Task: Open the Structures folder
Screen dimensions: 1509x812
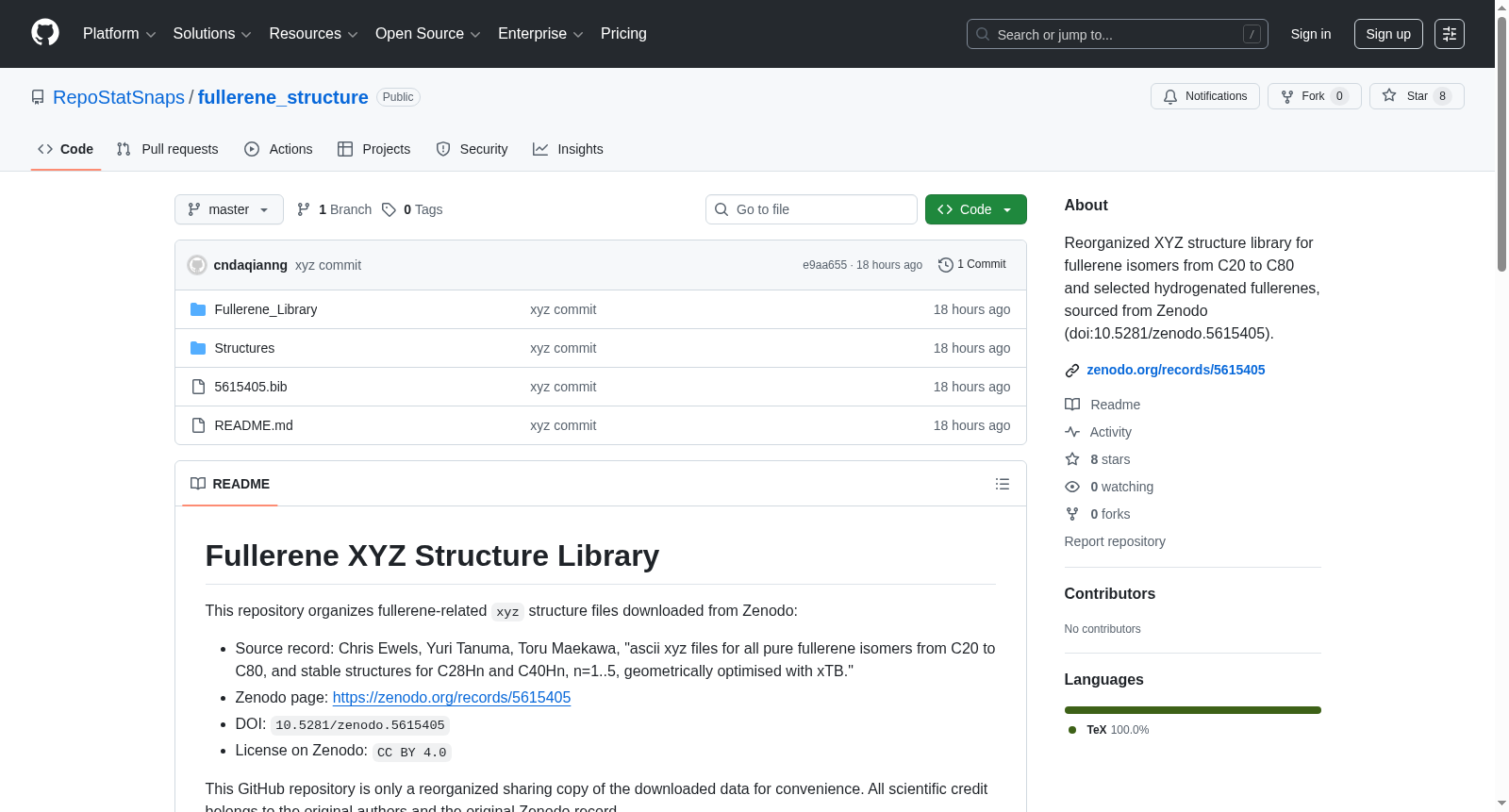Action: (x=245, y=348)
